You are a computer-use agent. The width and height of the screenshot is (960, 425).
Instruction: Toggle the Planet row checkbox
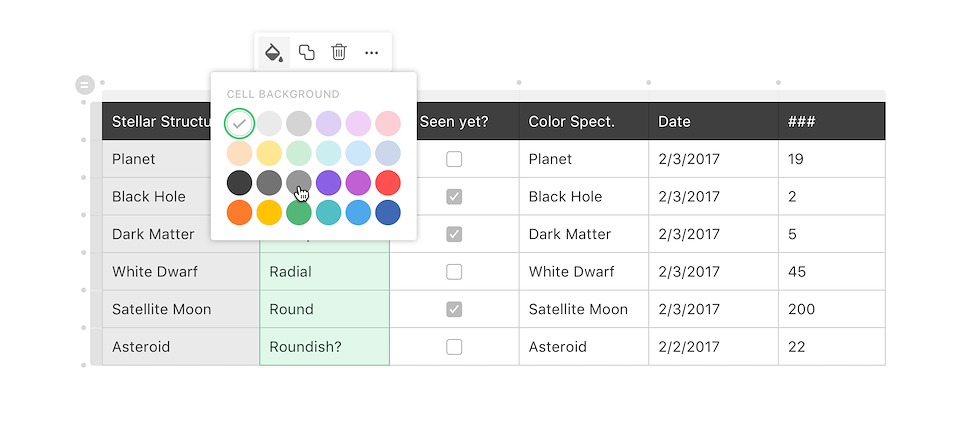tap(454, 159)
